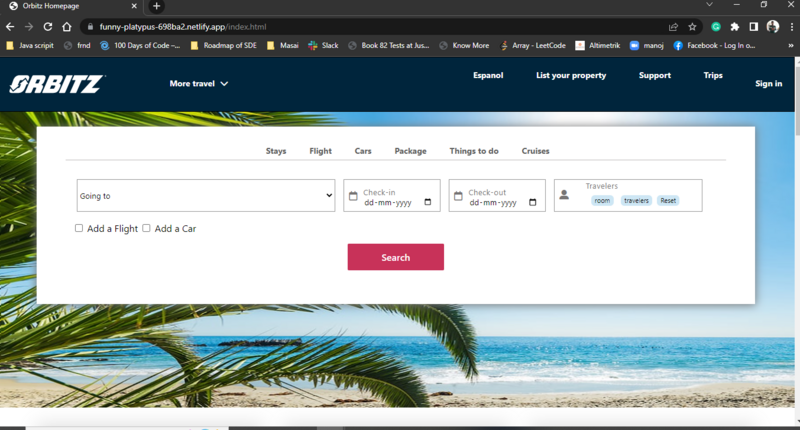Click the Check-out date field
The image size is (800, 430).
497,195
